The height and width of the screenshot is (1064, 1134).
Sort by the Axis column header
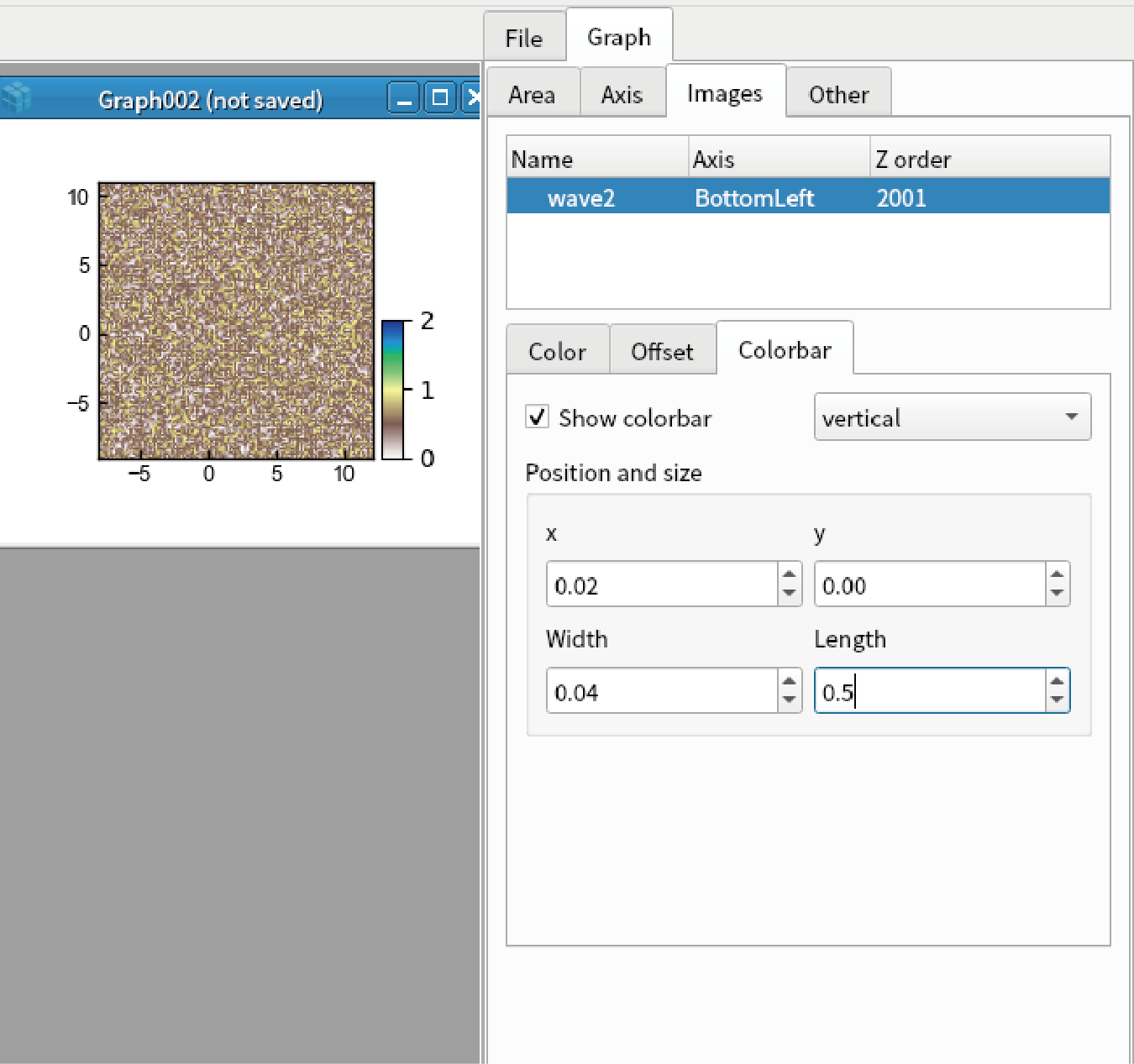(x=780, y=157)
